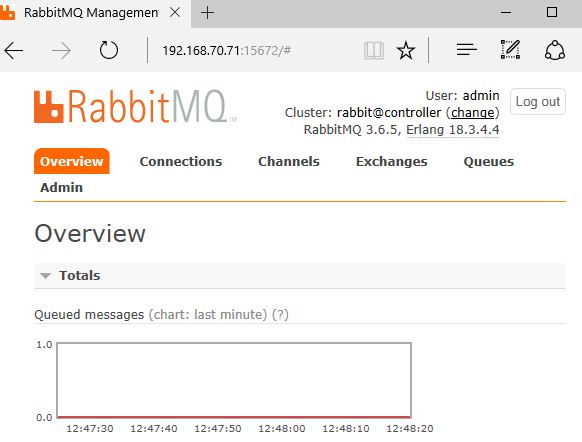Image resolution: width=582 pixels, height=442 pixels.
Task: Click the Erlang 18.3.4.4 version text
Action: [453, 130]
